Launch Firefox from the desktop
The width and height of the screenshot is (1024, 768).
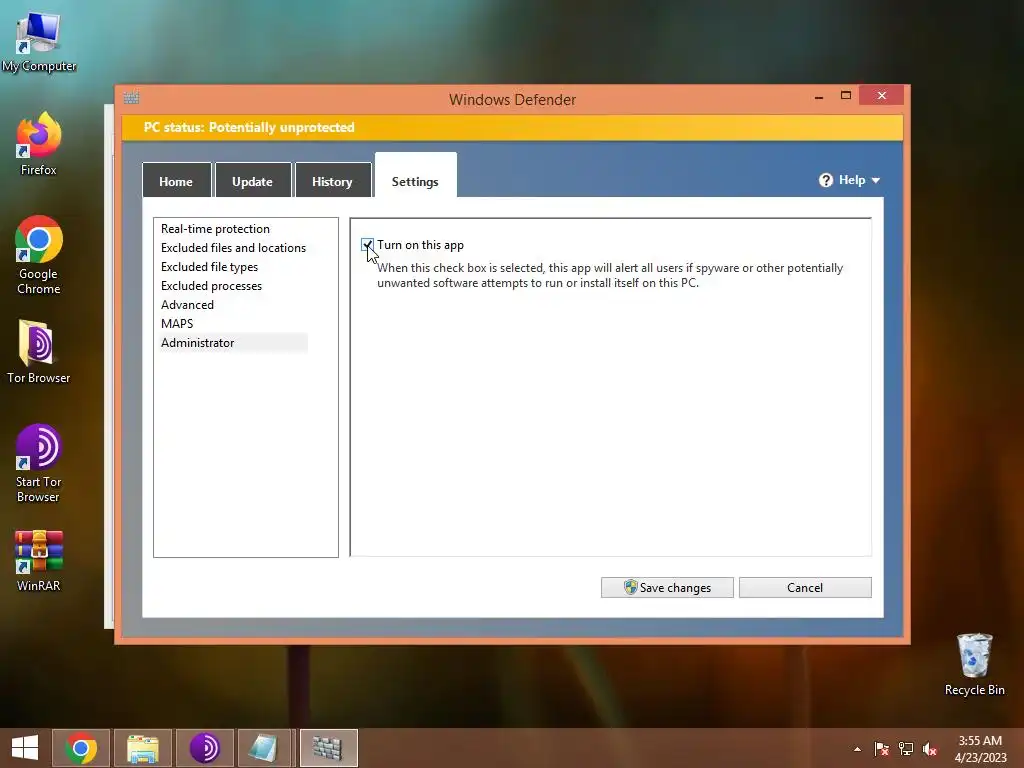coord(39,144)
